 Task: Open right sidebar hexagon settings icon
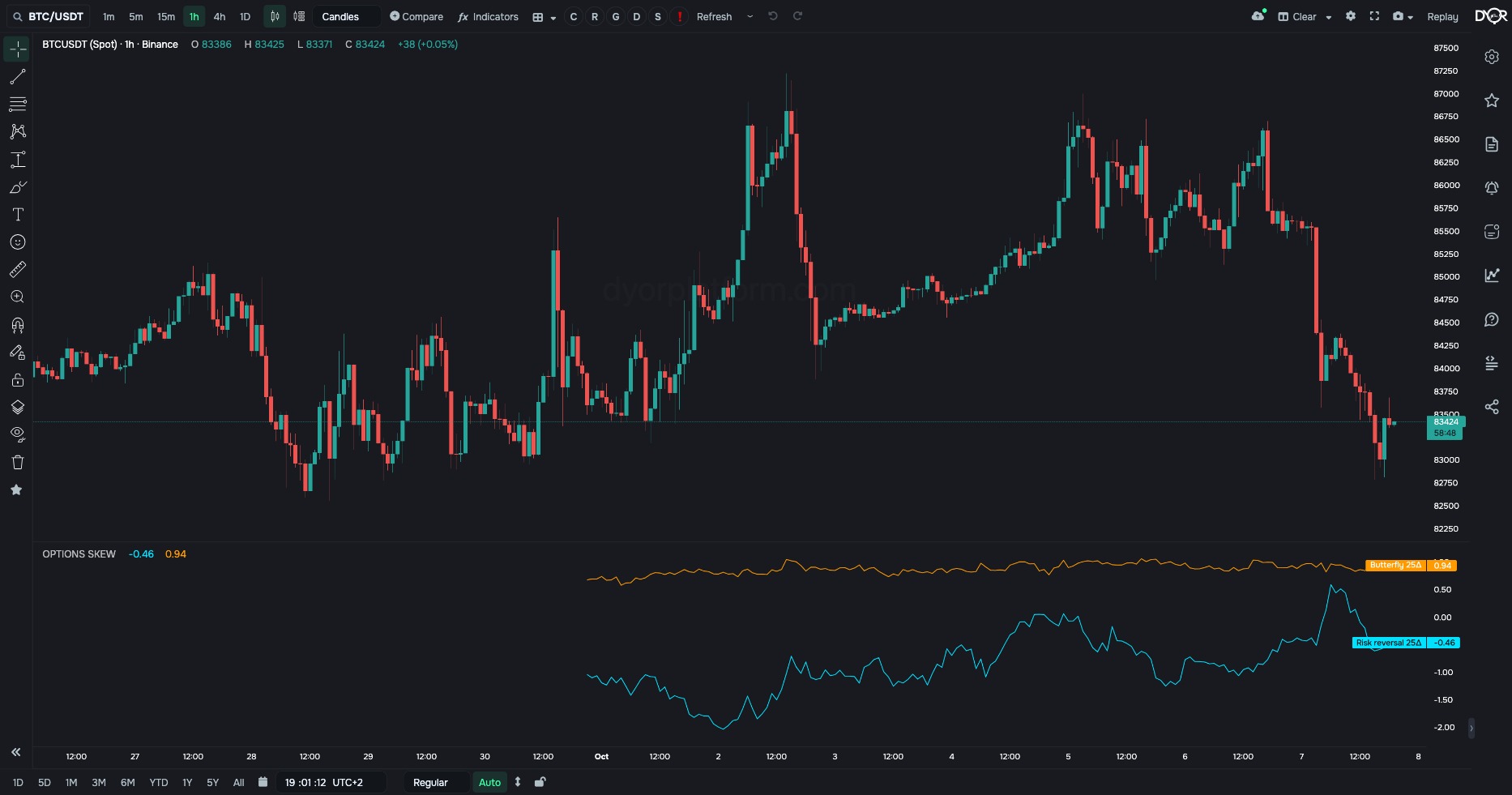(1492, 57)
